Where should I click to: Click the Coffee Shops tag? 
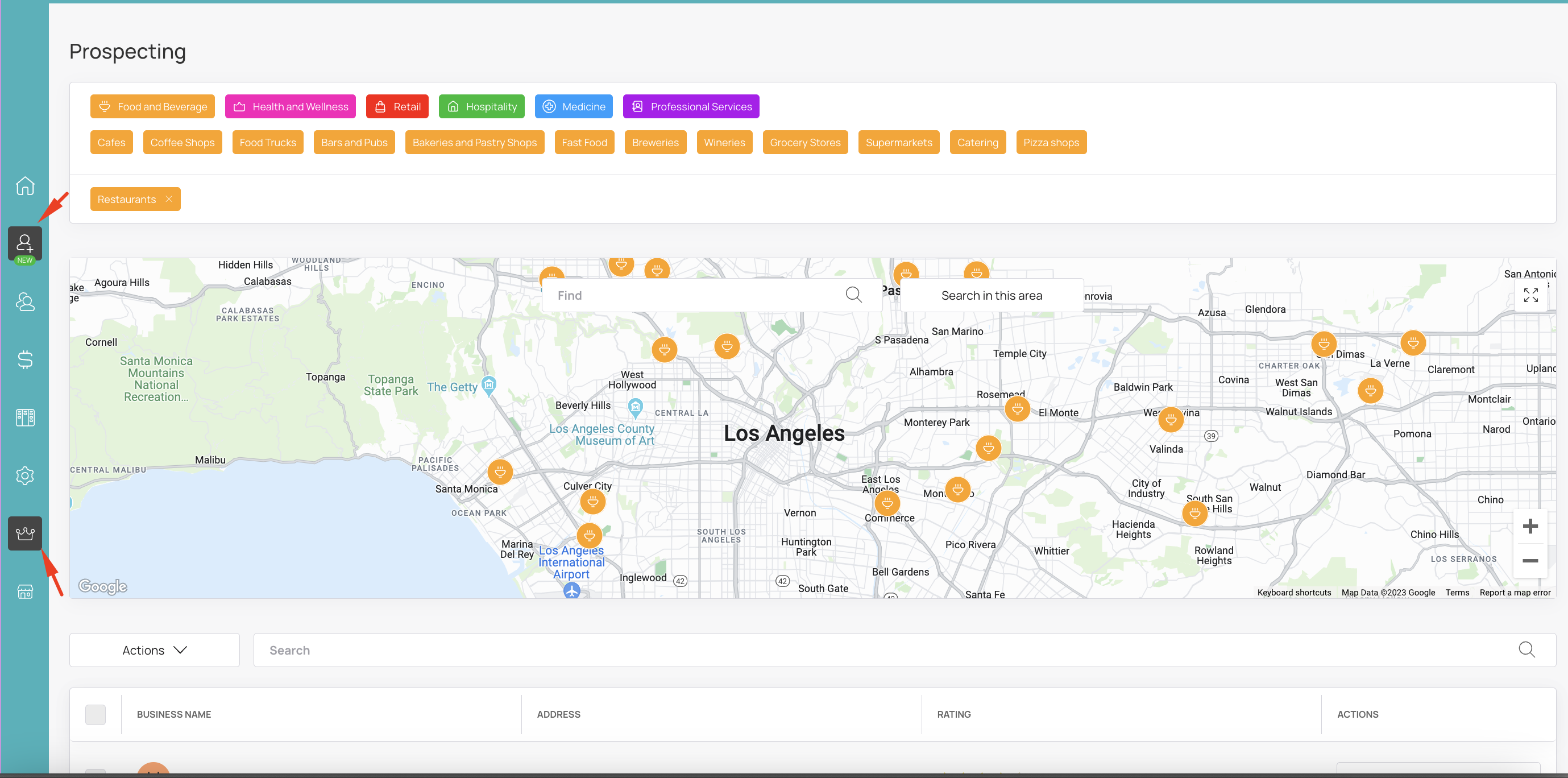point(182,142)
